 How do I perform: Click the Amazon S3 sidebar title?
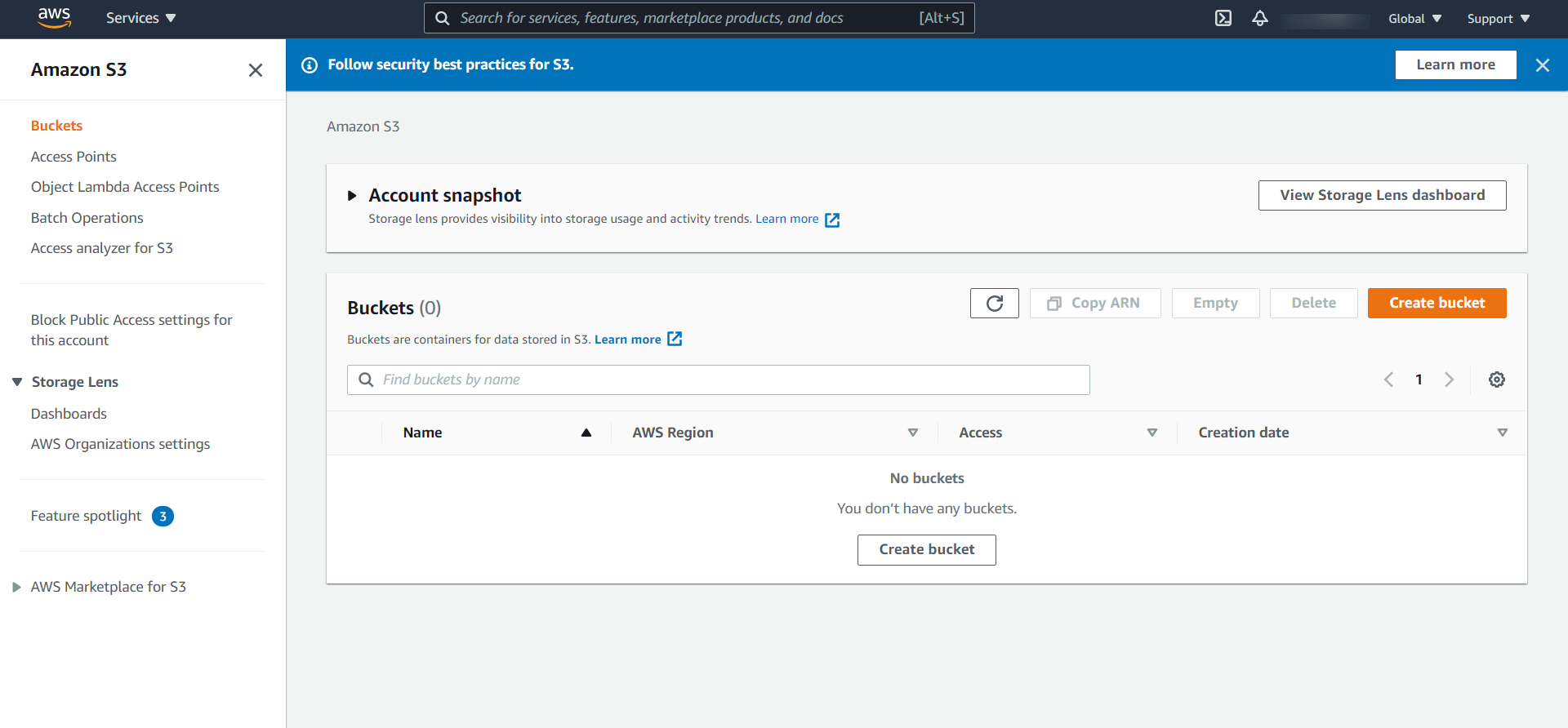(78, 70)
